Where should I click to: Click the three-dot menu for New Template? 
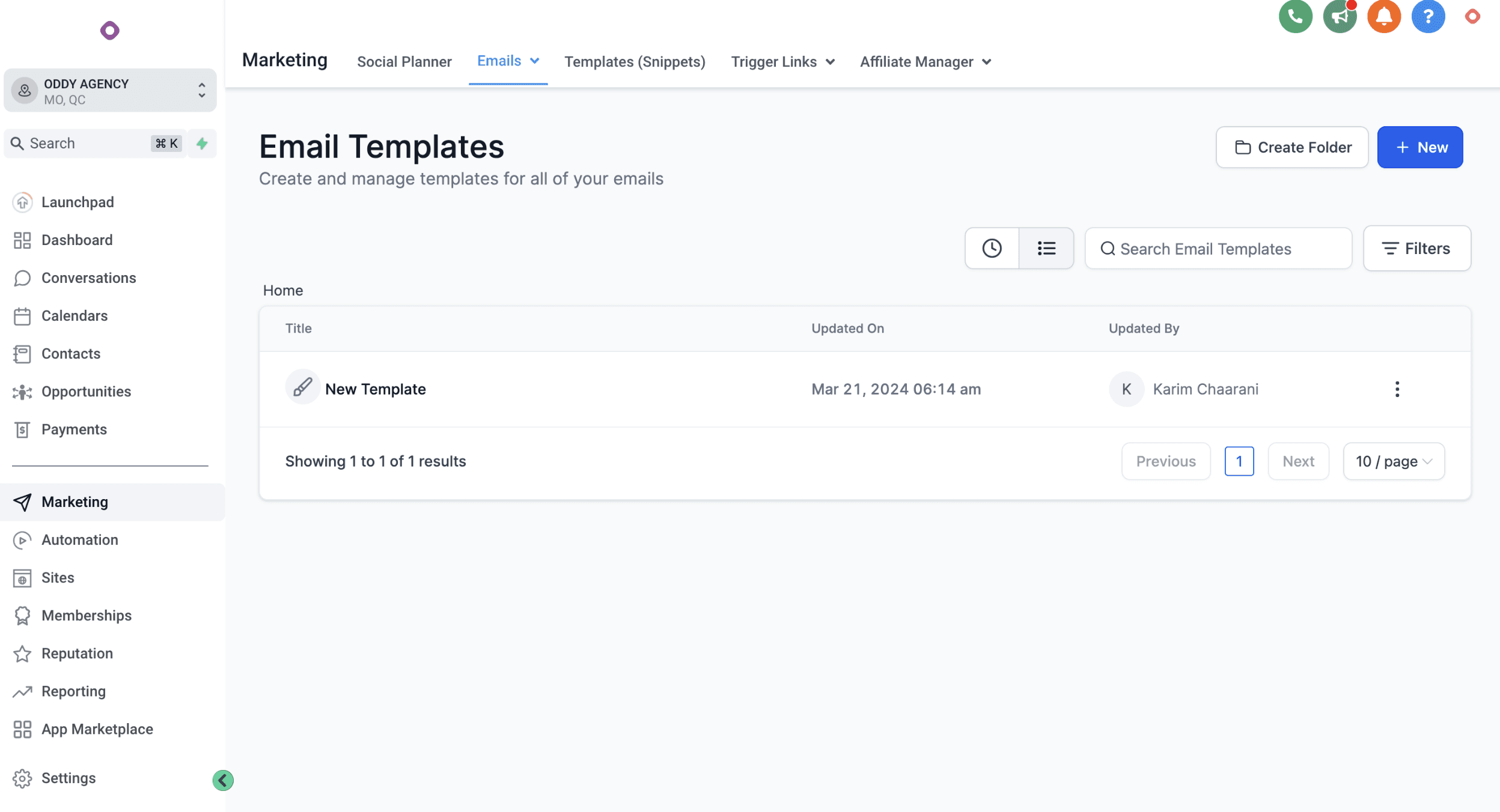point(1397,389)
